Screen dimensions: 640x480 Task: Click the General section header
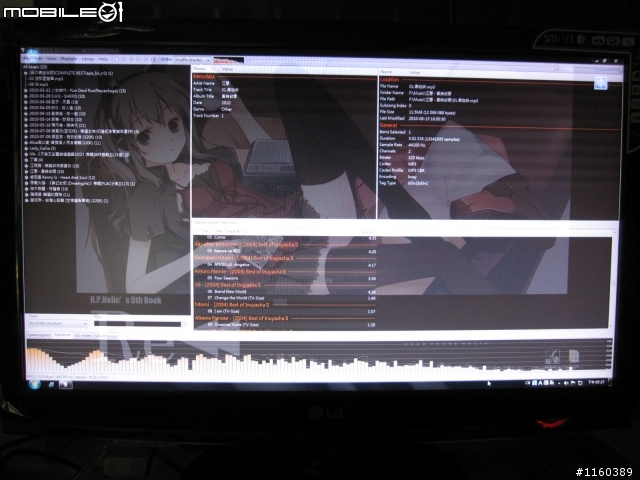[389, 125]
